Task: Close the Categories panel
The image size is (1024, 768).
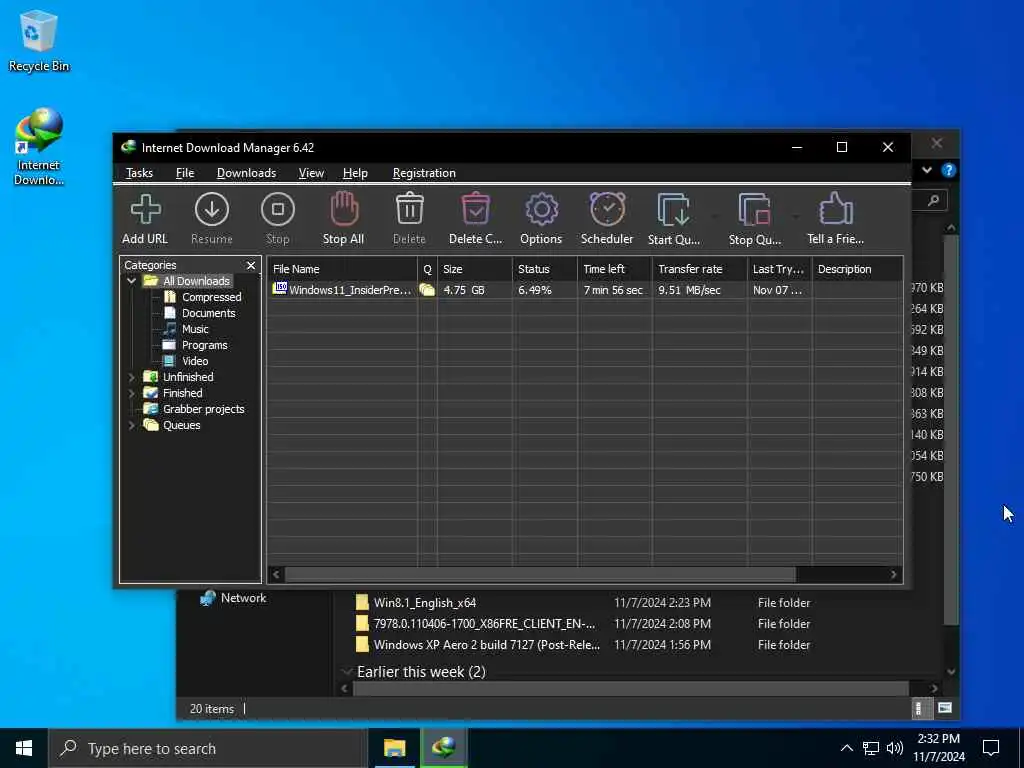Action: click(x=251, y=265)
